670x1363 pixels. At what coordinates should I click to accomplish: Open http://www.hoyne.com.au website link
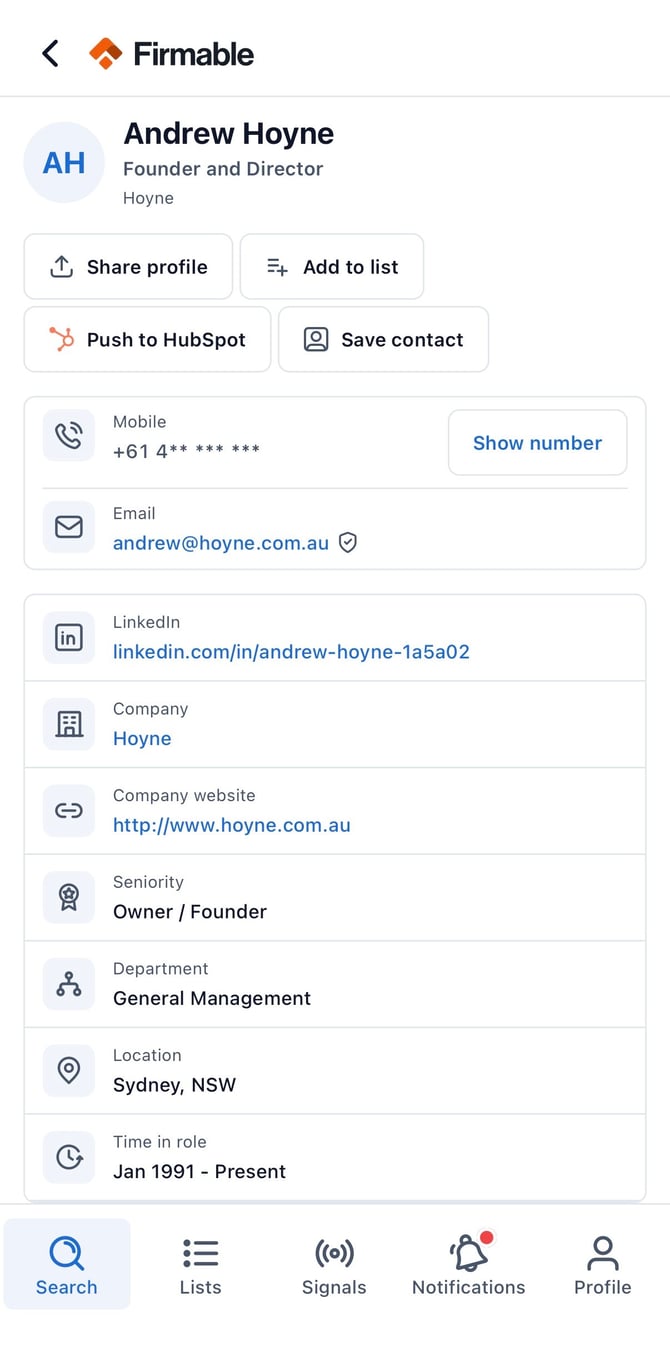click(x=232, y=826)
